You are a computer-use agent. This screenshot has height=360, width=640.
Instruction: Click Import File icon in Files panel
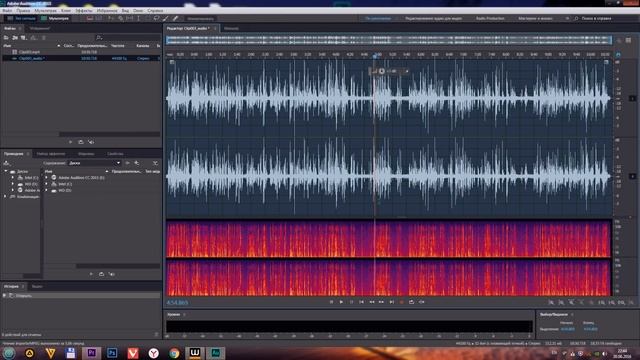[x=15, y=38]
